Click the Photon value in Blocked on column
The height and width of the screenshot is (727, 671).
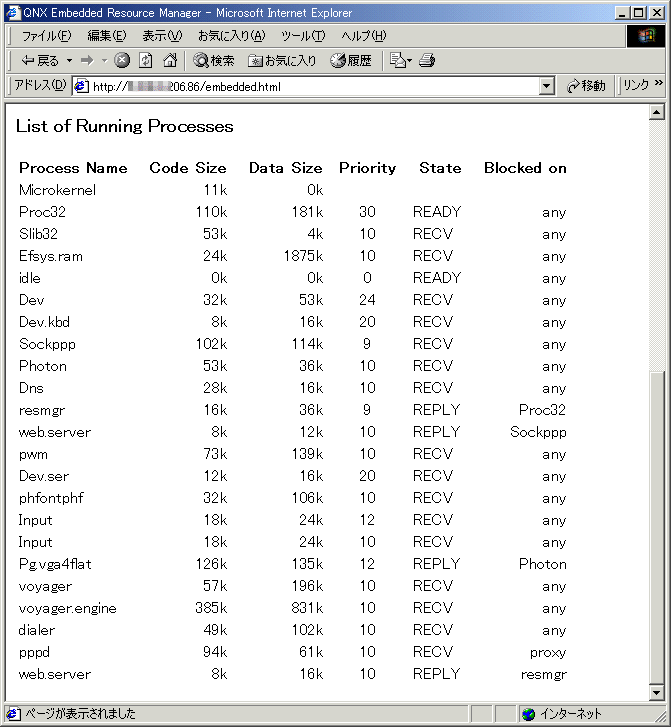543,564
